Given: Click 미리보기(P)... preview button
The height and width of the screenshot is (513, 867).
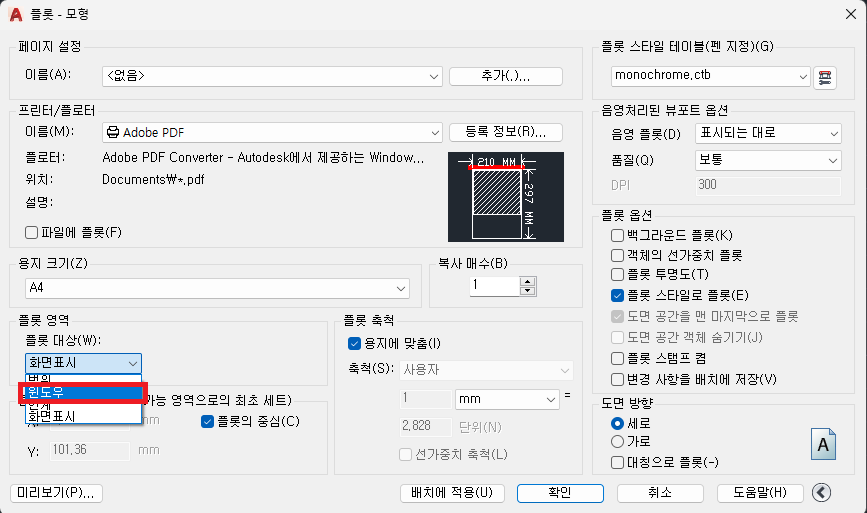Looking at the screenshot, I should [56, 493].
